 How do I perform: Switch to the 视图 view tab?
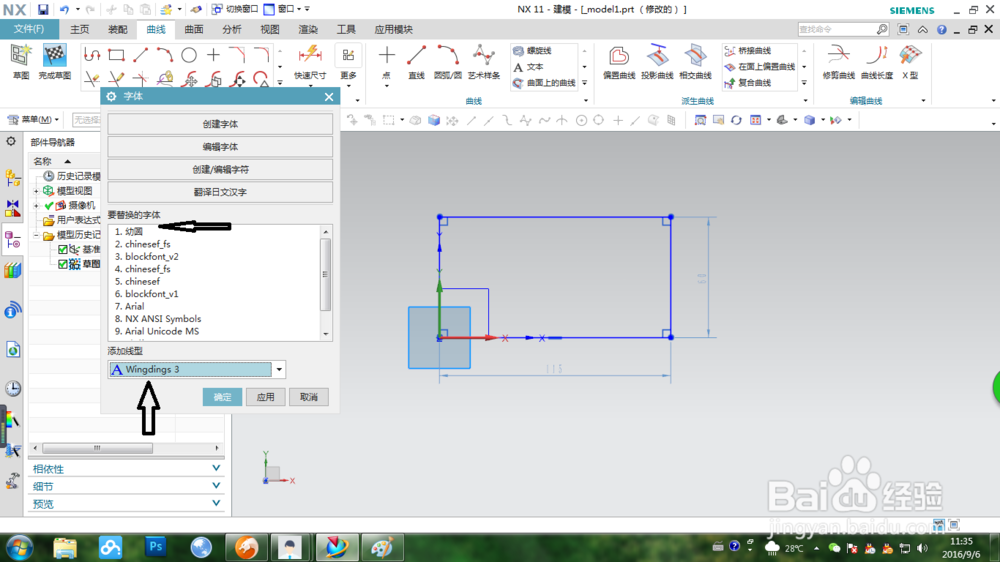(270, 29)
